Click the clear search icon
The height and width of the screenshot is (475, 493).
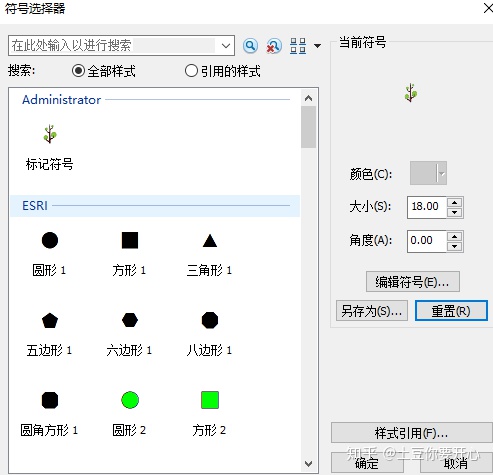pos(273,46)
